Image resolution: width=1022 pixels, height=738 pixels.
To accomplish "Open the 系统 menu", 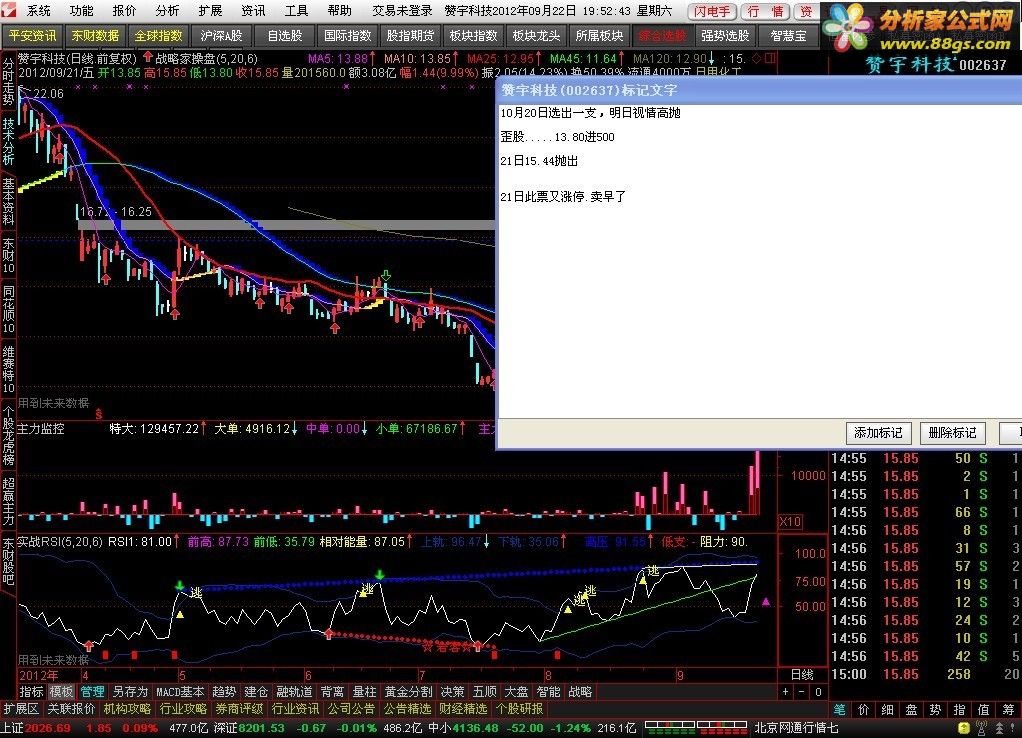I will click(x=38, y=10).
